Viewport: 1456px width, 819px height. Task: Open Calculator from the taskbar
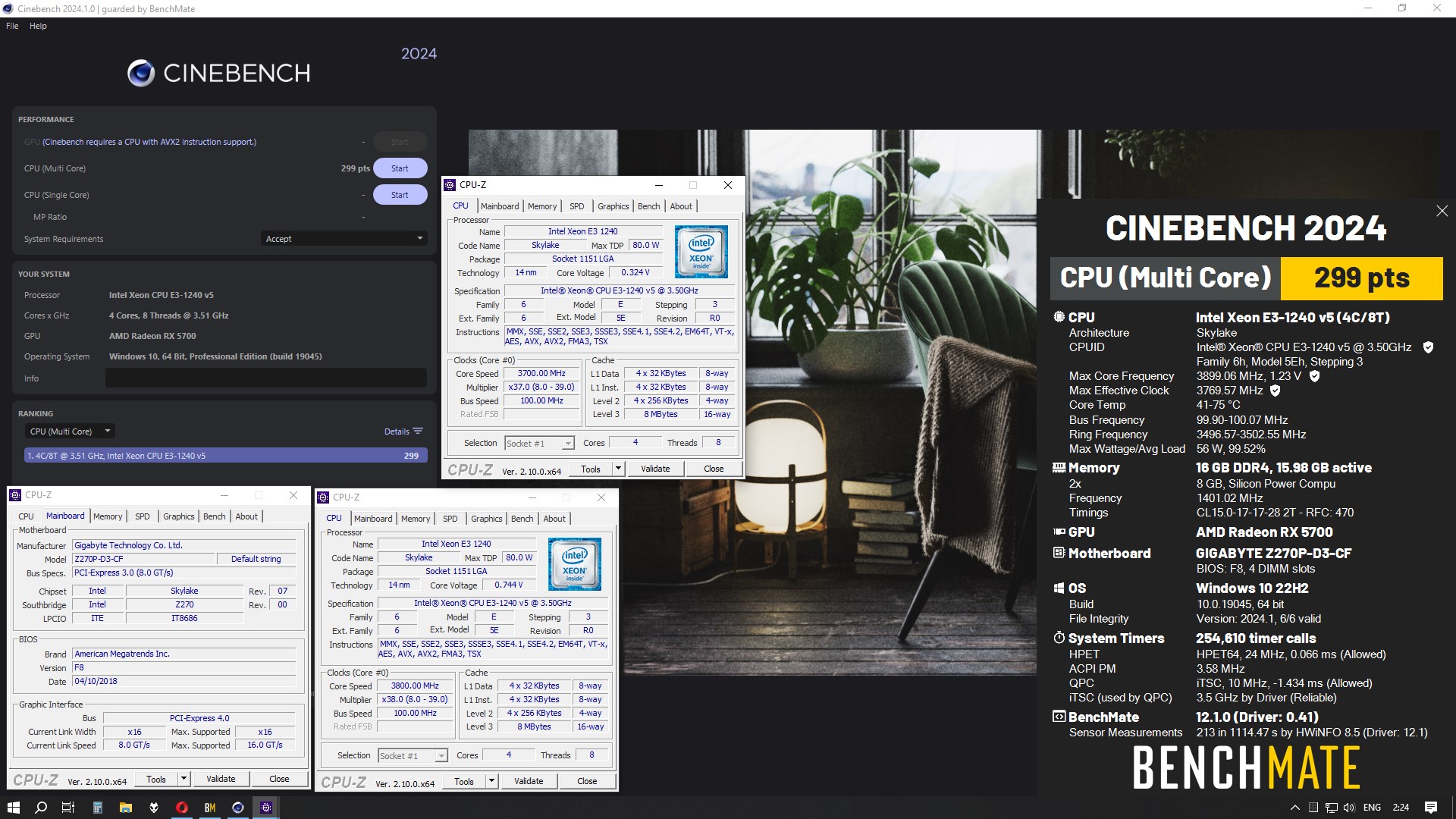tap(97, 808)
